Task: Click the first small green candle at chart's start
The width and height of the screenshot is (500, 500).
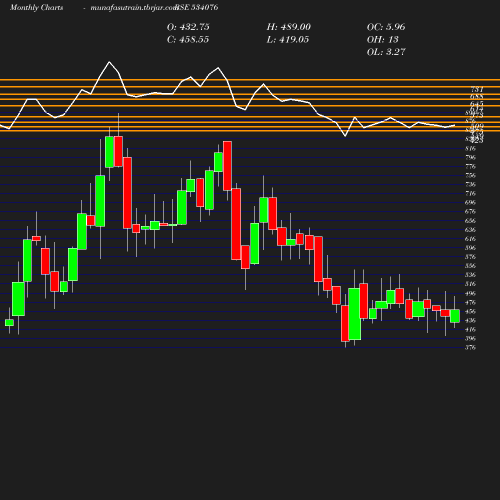Action: point(9,322)
